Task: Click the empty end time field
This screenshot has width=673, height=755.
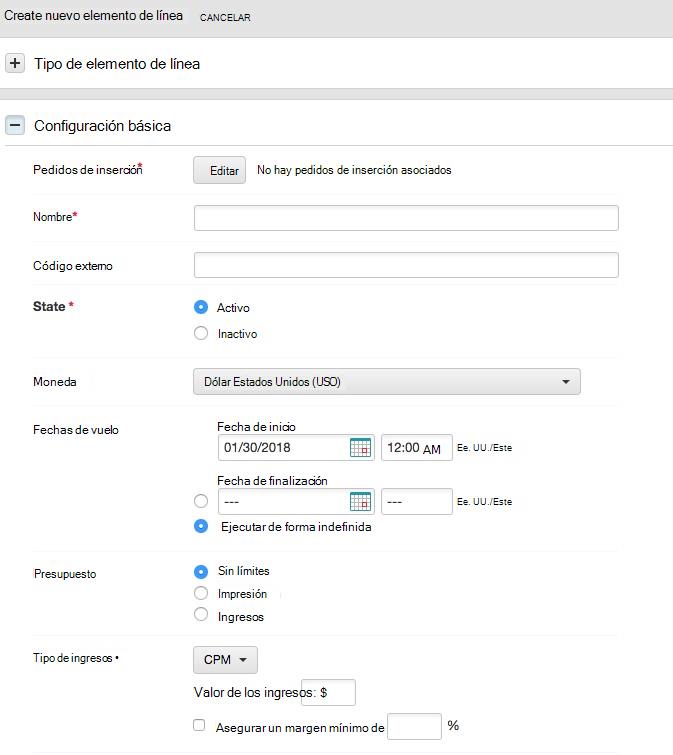Action: point(417,502)
